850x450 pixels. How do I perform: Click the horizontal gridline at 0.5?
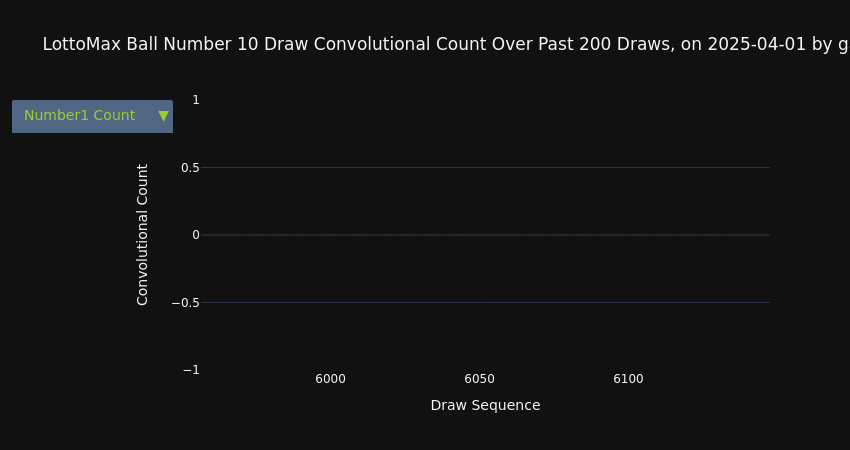coord(485,168)
